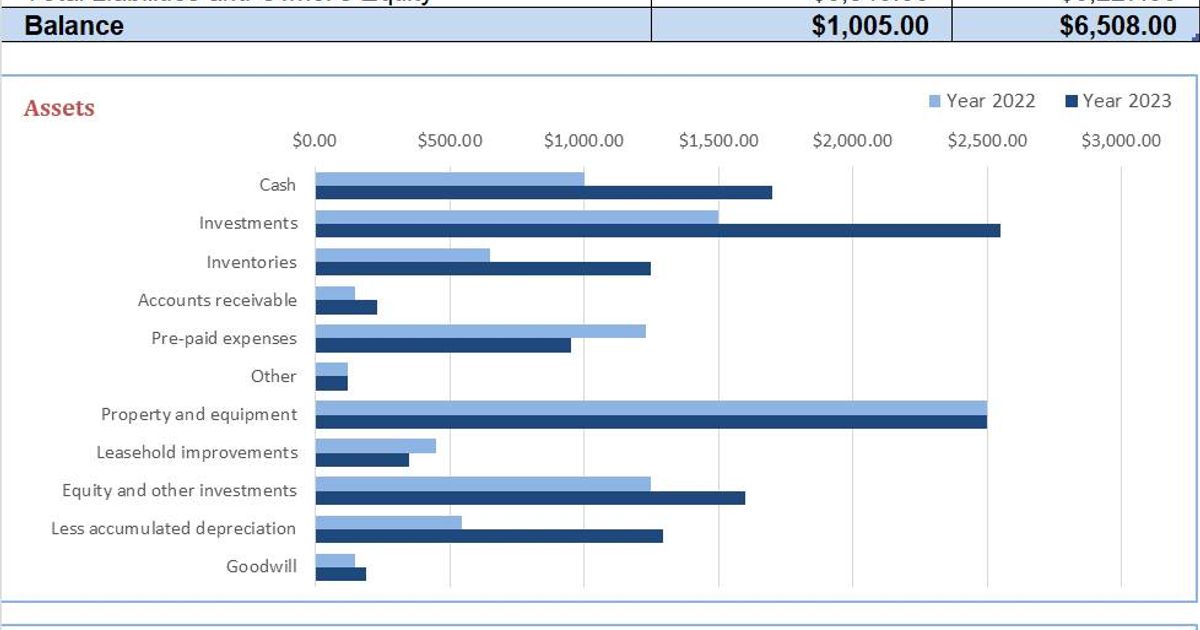This screenshot has width=1200, height=630.
Task: Click the dark blue Goodwill bar
Action: (x=340, y=572)
